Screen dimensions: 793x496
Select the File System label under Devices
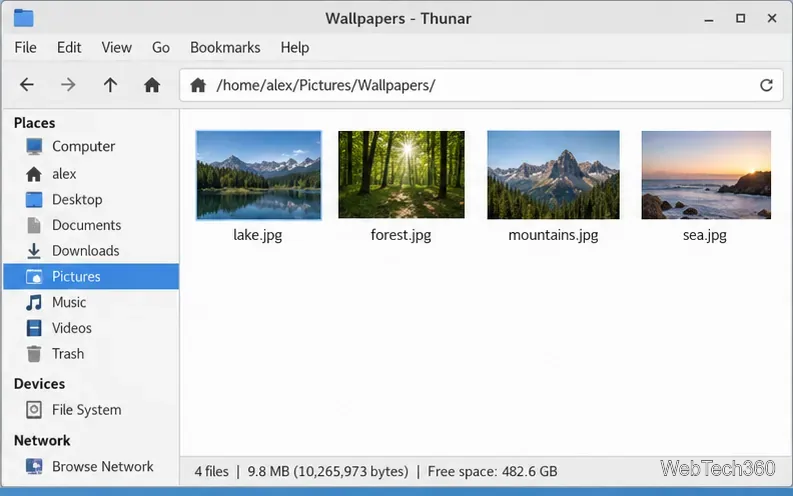(x=86, y=410)
